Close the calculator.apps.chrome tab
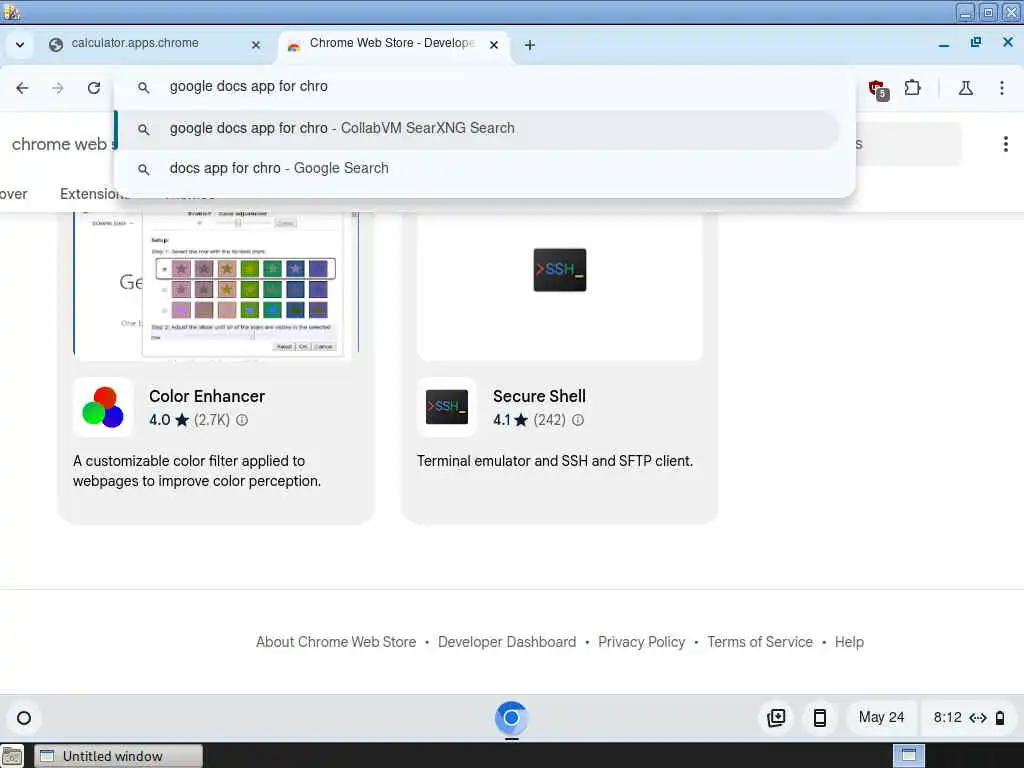The image size is (1024, 768). click(x=256, y=45)
